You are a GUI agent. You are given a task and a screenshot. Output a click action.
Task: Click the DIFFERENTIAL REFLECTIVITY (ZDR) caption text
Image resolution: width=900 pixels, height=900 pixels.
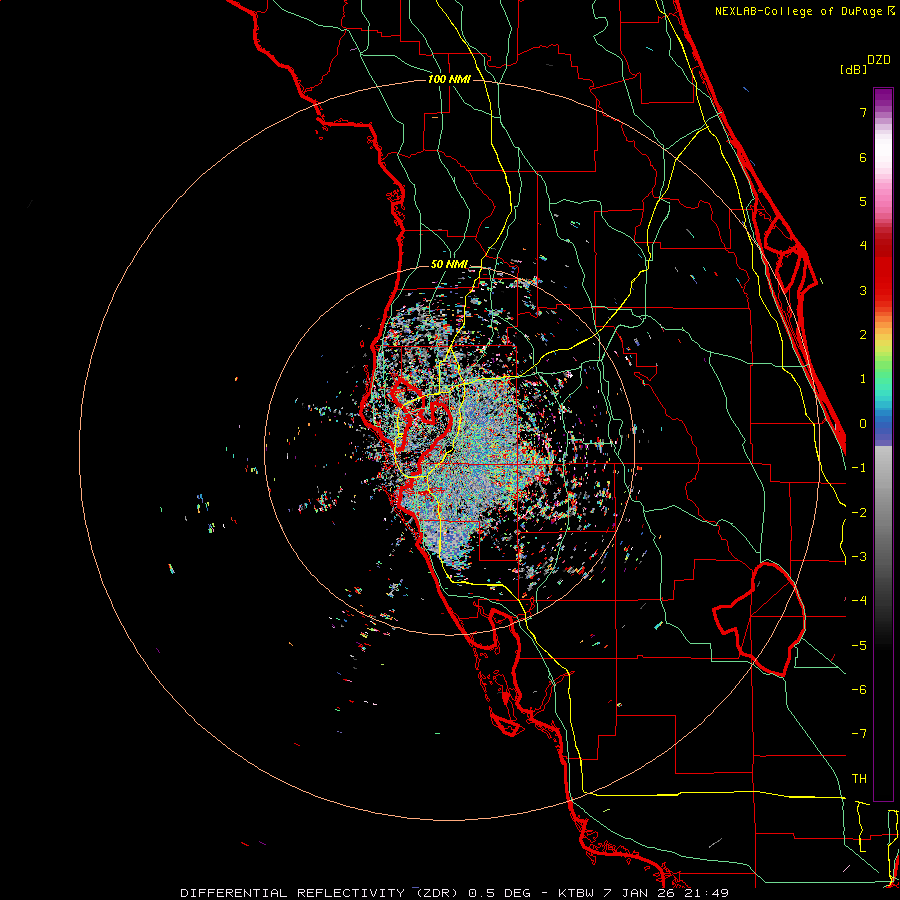[319, 893]
